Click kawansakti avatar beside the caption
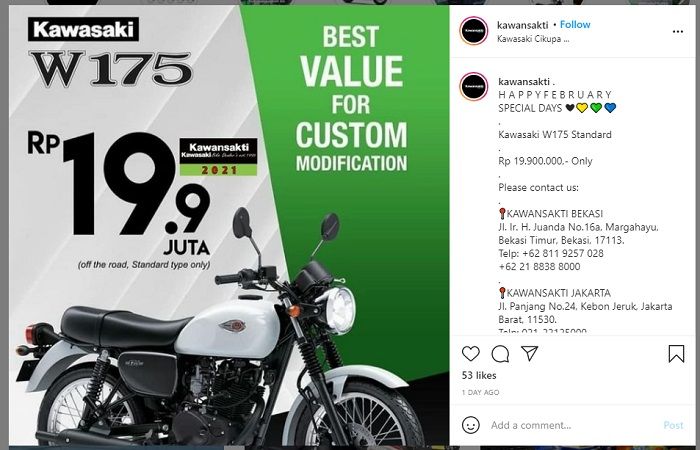The height and width of the screenshot is (450, 700). point(474,87)
